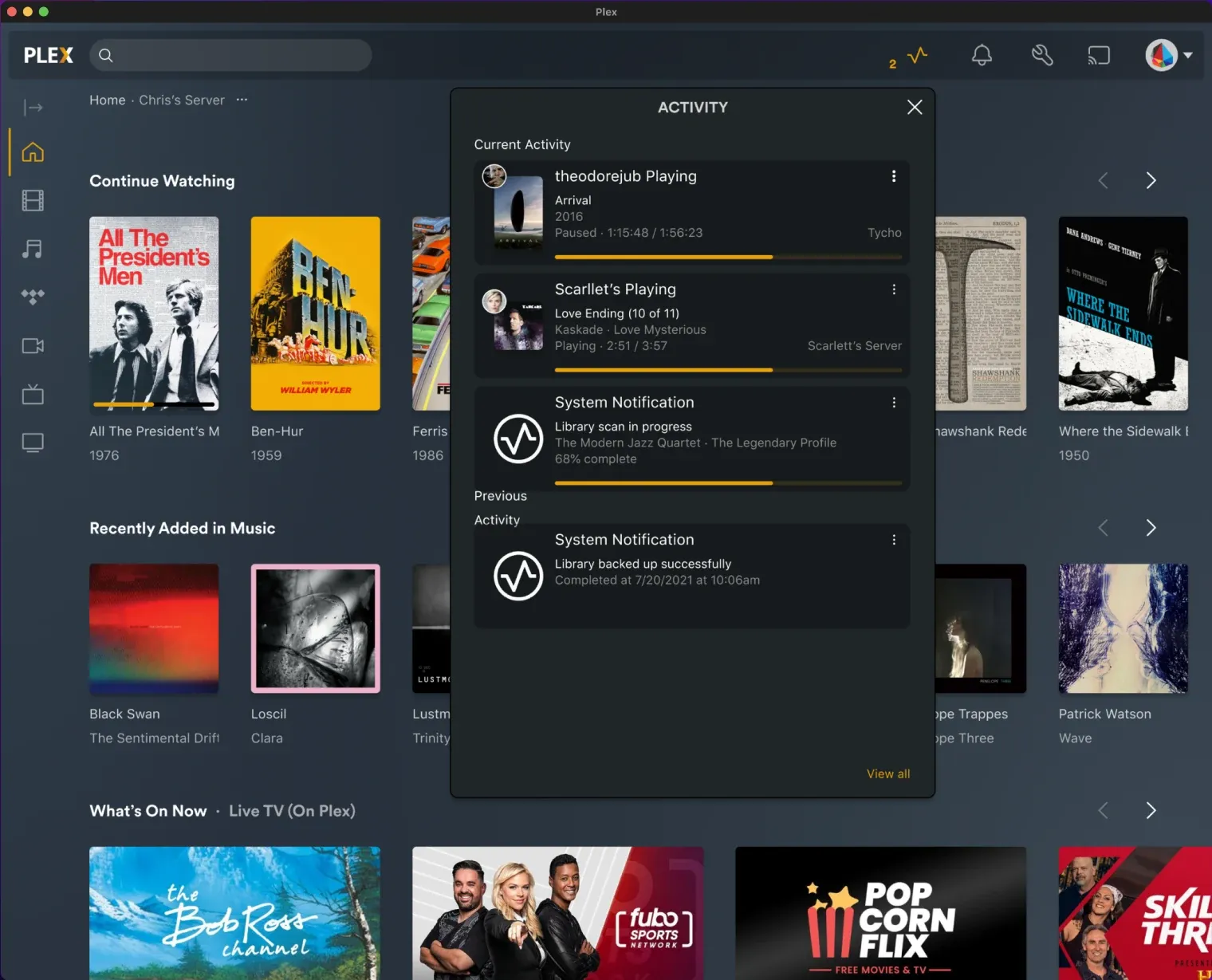Open the Movies library film icon
The image size is (1212, 980).
(33, 200)
